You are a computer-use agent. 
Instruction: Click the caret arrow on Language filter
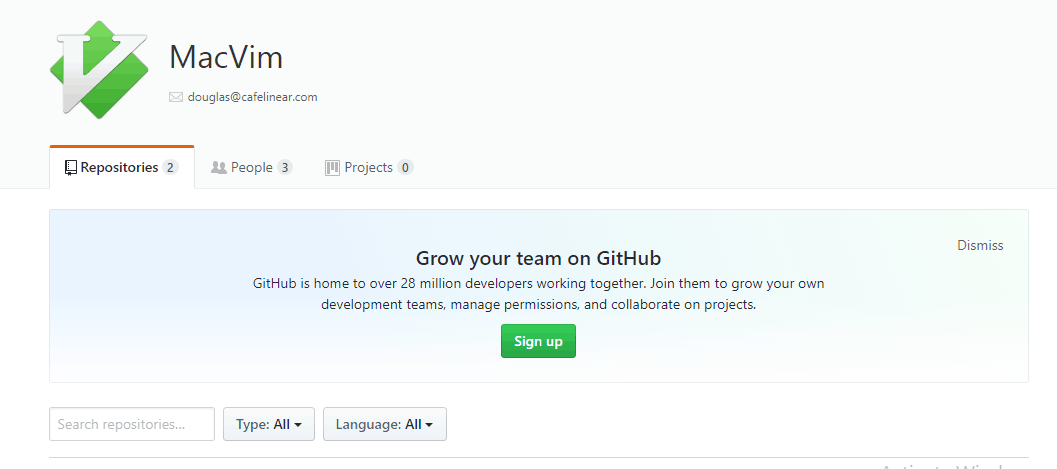429,425
